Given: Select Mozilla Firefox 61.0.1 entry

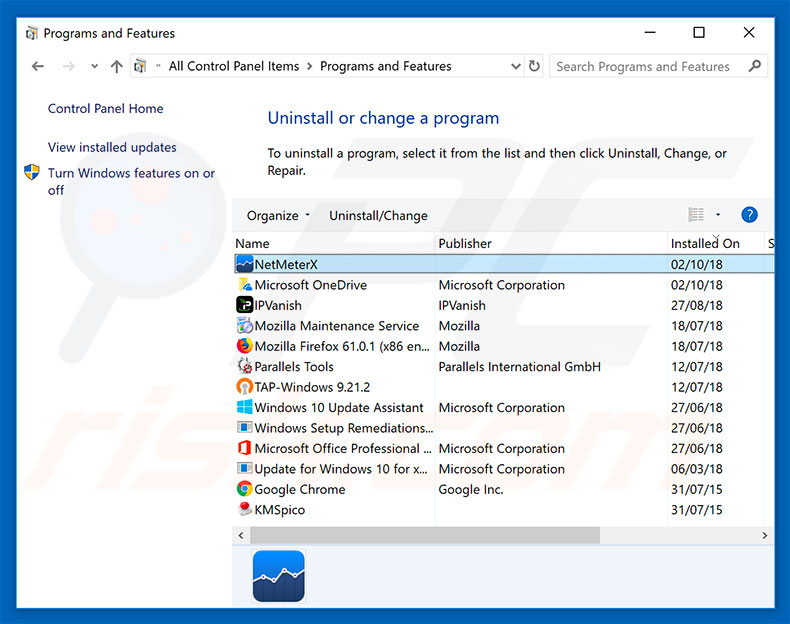Looking at the screenshot, I should pos(342,346).
